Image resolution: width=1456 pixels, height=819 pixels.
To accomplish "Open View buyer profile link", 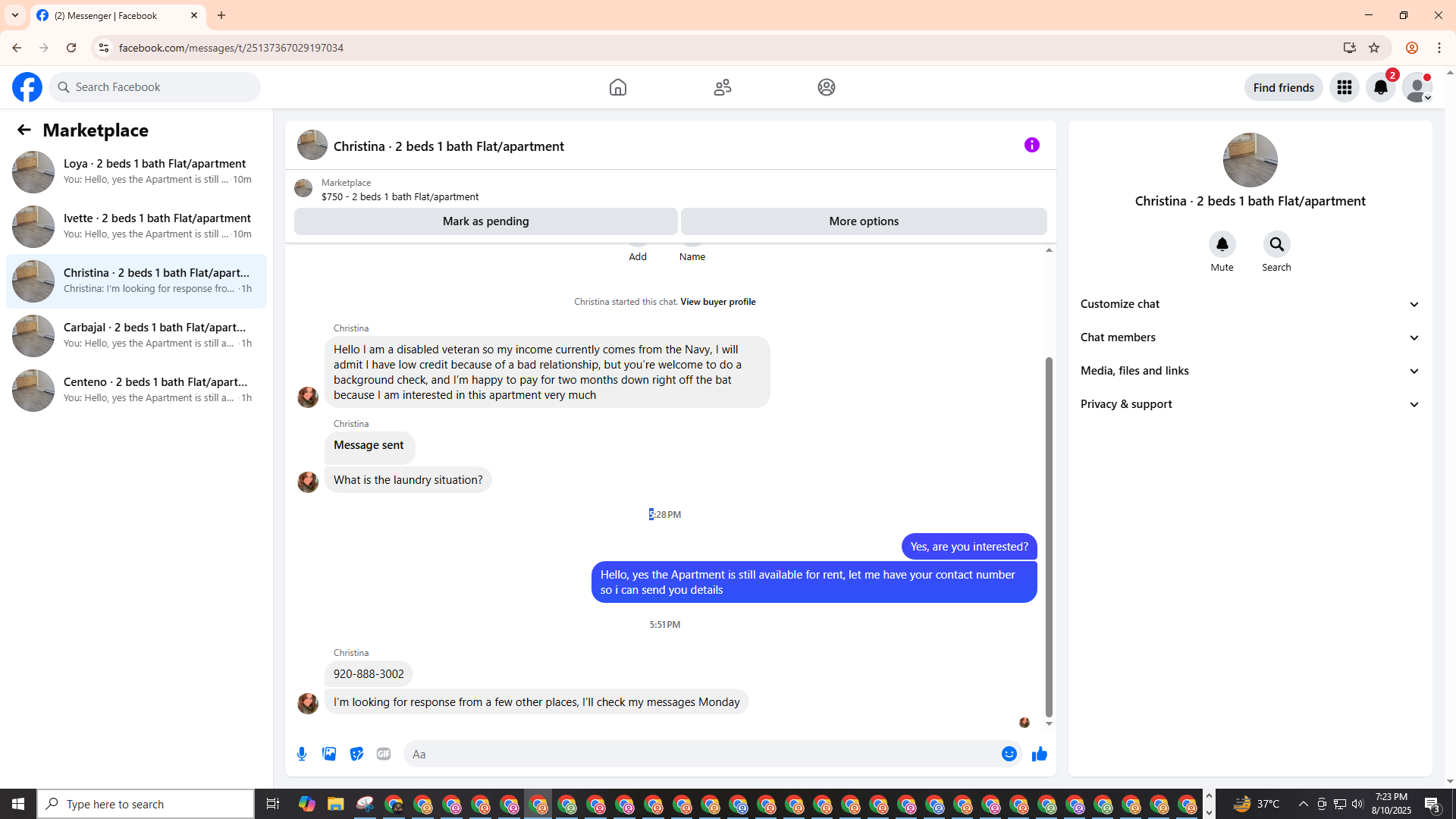I will (717, 302).
